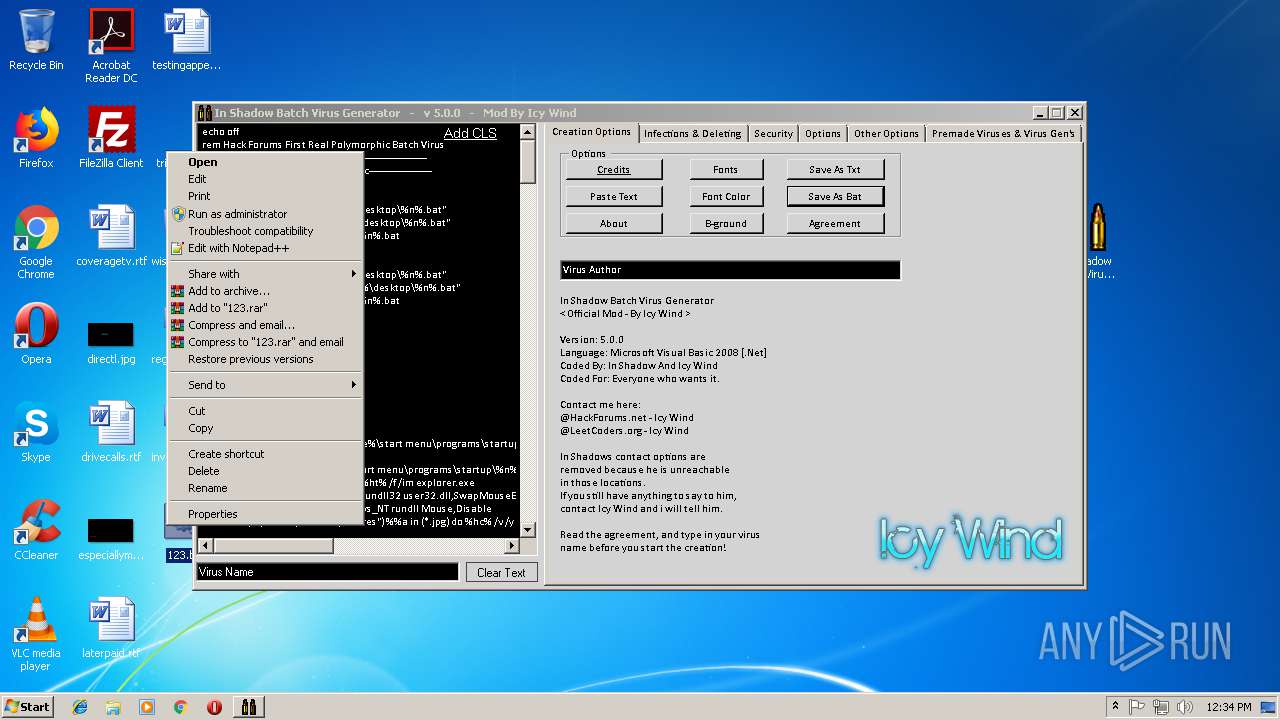Open Internet Explorer in the taskbar
The image size is (1280, 720).
pos(80,707)
